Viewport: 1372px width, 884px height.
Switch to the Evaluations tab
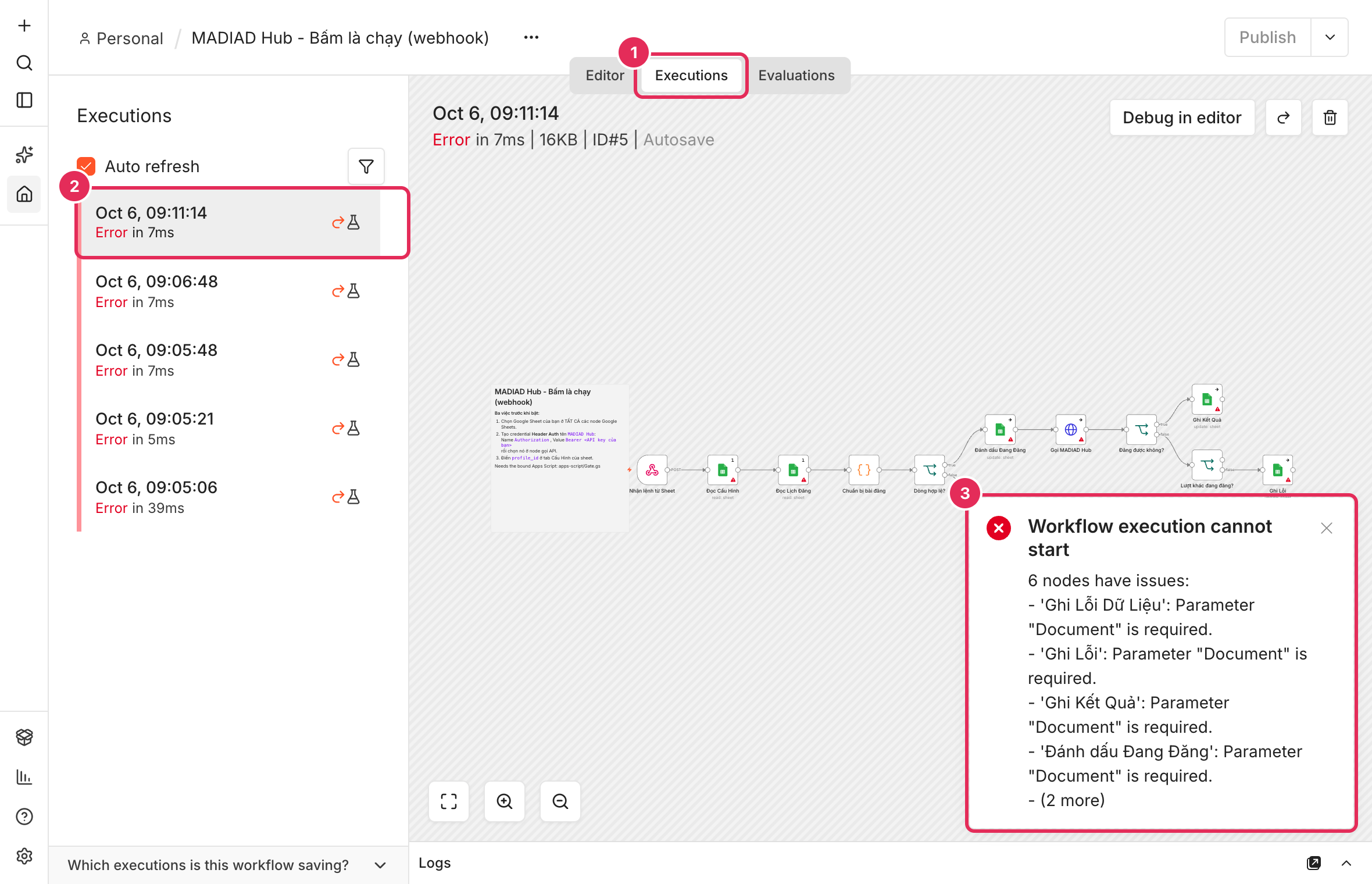pos(796,76)
